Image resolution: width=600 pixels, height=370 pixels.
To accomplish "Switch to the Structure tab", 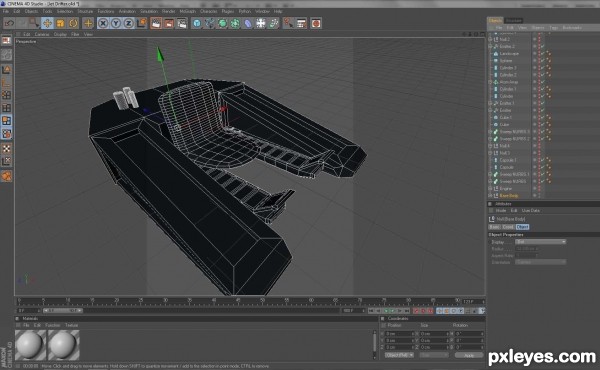I will tap(514, 21).
